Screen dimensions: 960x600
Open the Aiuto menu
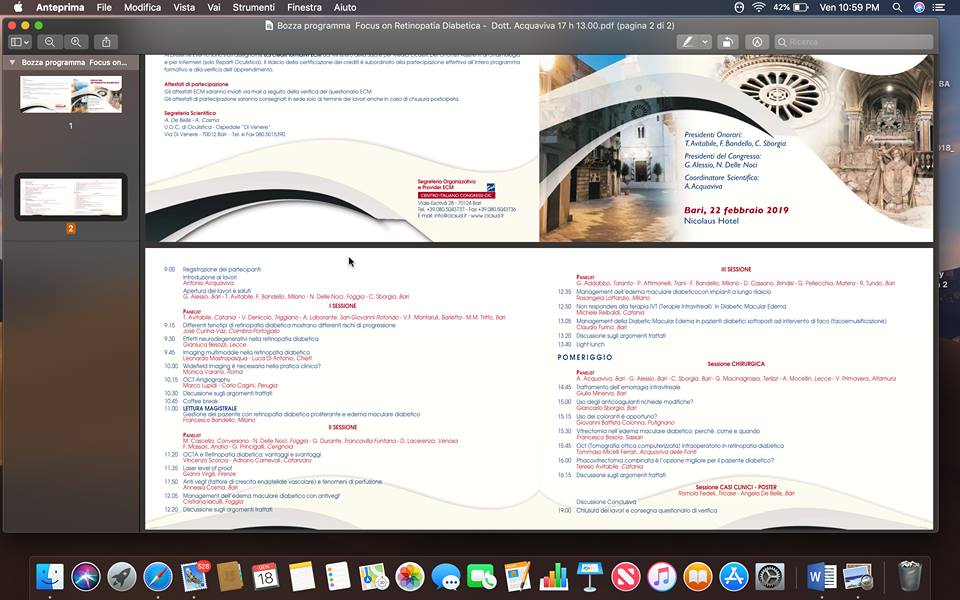[345, 7]
